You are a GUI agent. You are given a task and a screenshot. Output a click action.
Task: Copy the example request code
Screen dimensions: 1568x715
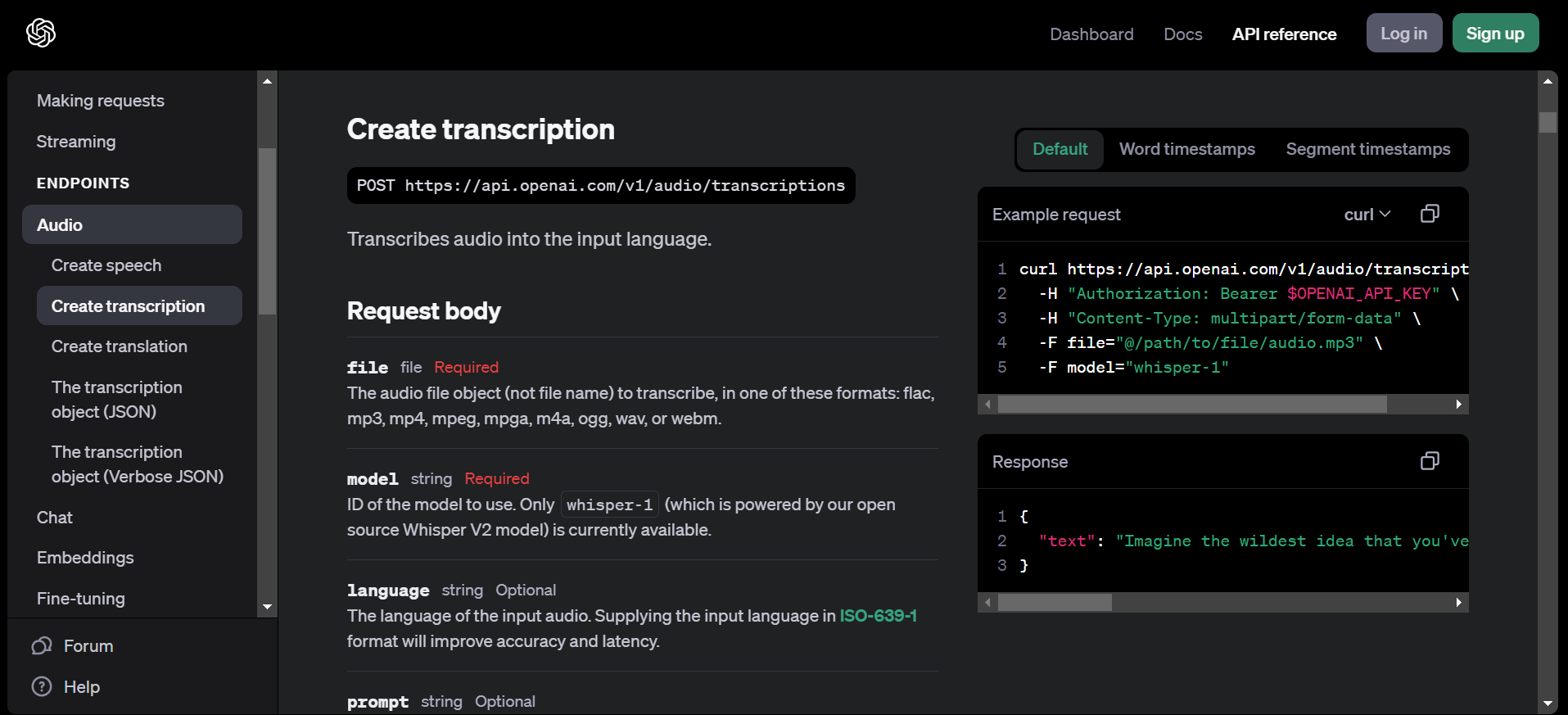coord(1430,214)
